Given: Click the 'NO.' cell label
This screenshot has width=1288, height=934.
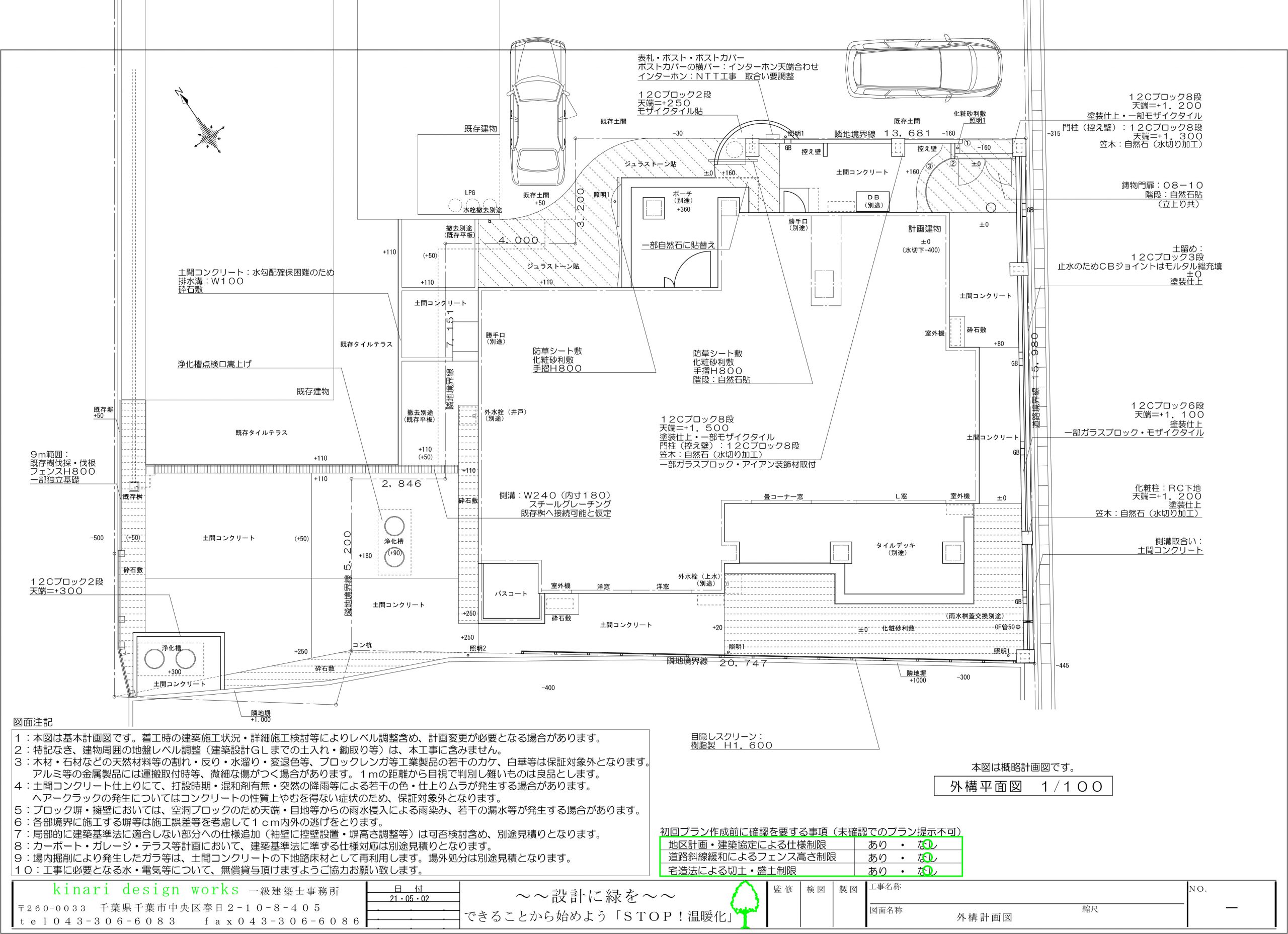Looking at the screenshot, I should click(x=1198, y=889).
